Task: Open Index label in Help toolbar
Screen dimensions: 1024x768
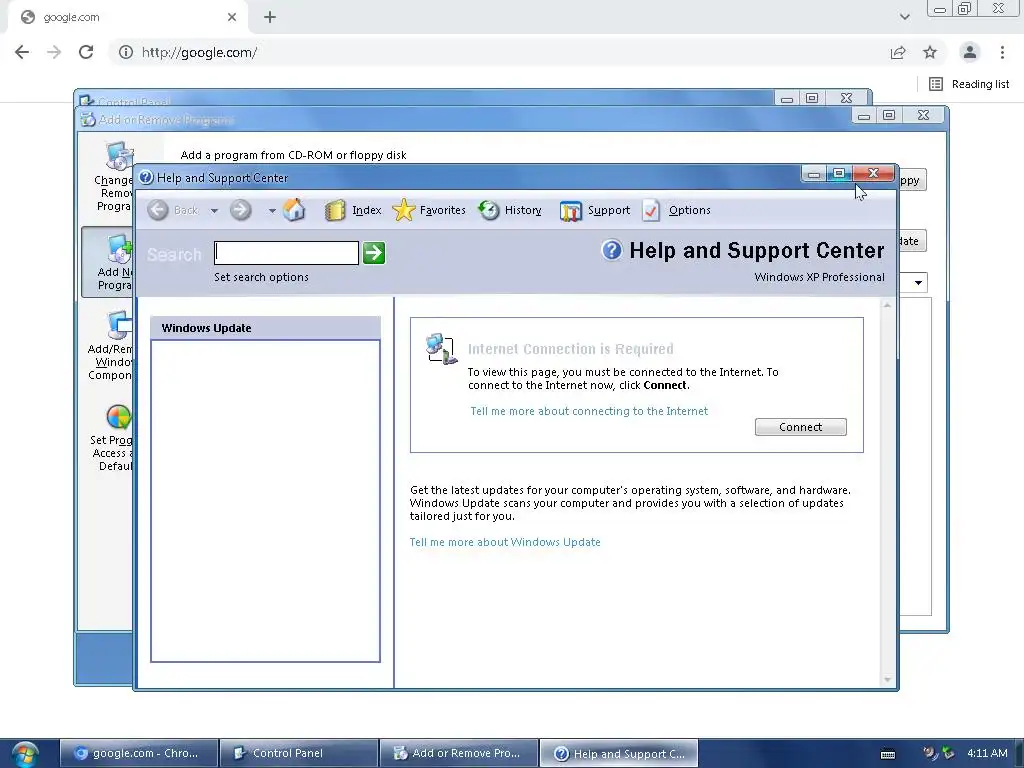Action: (366, 210)
